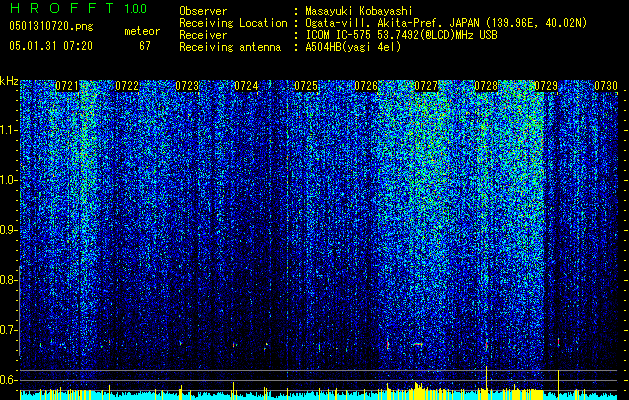Click the long horizontal meteor echo below 0727

click(418, 344)
